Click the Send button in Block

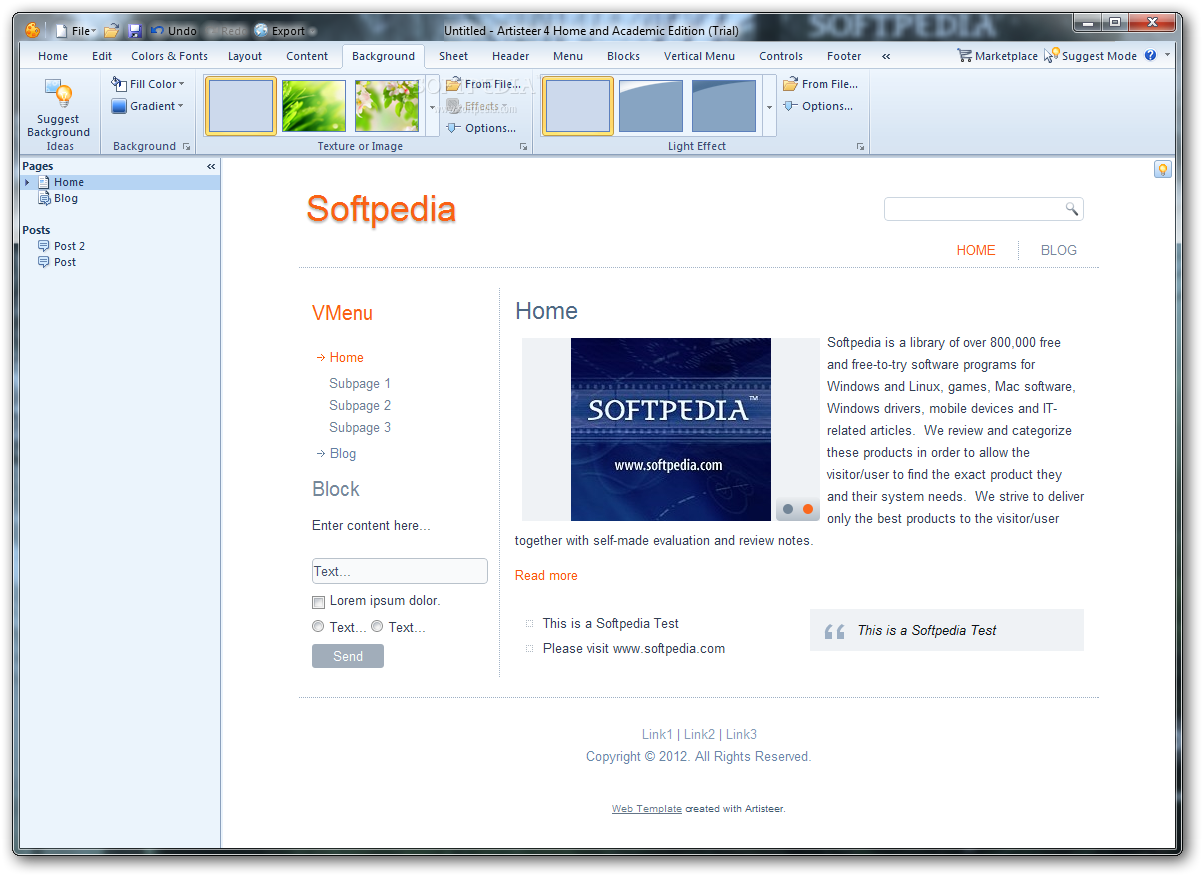(x=348, y=656)
